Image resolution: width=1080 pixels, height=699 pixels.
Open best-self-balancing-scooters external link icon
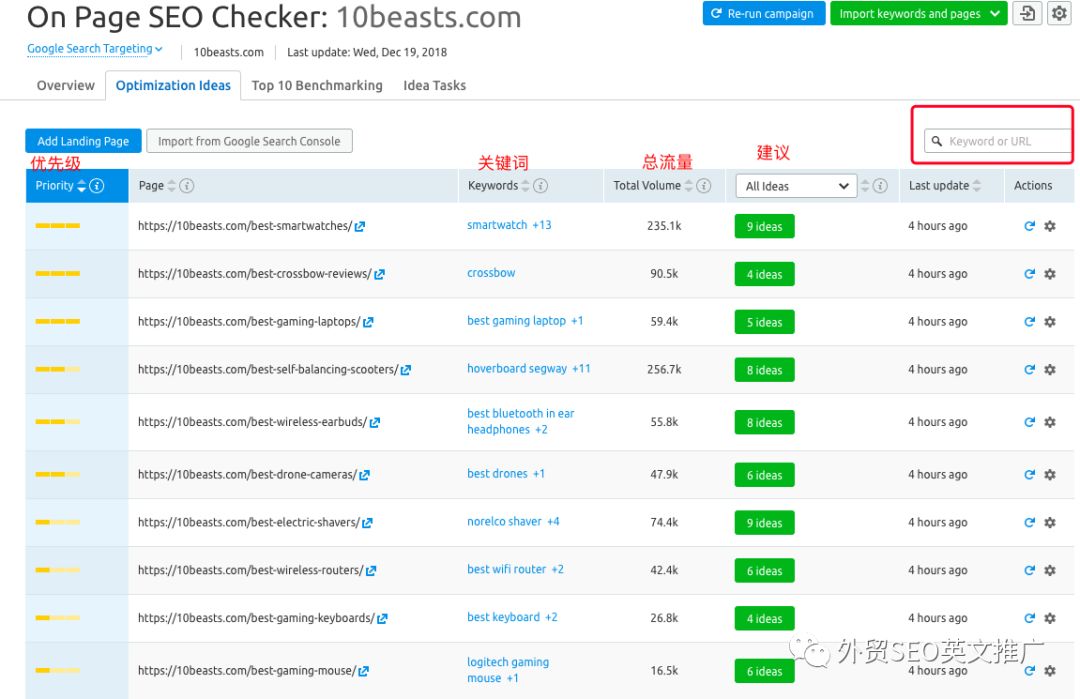[406, 370]
